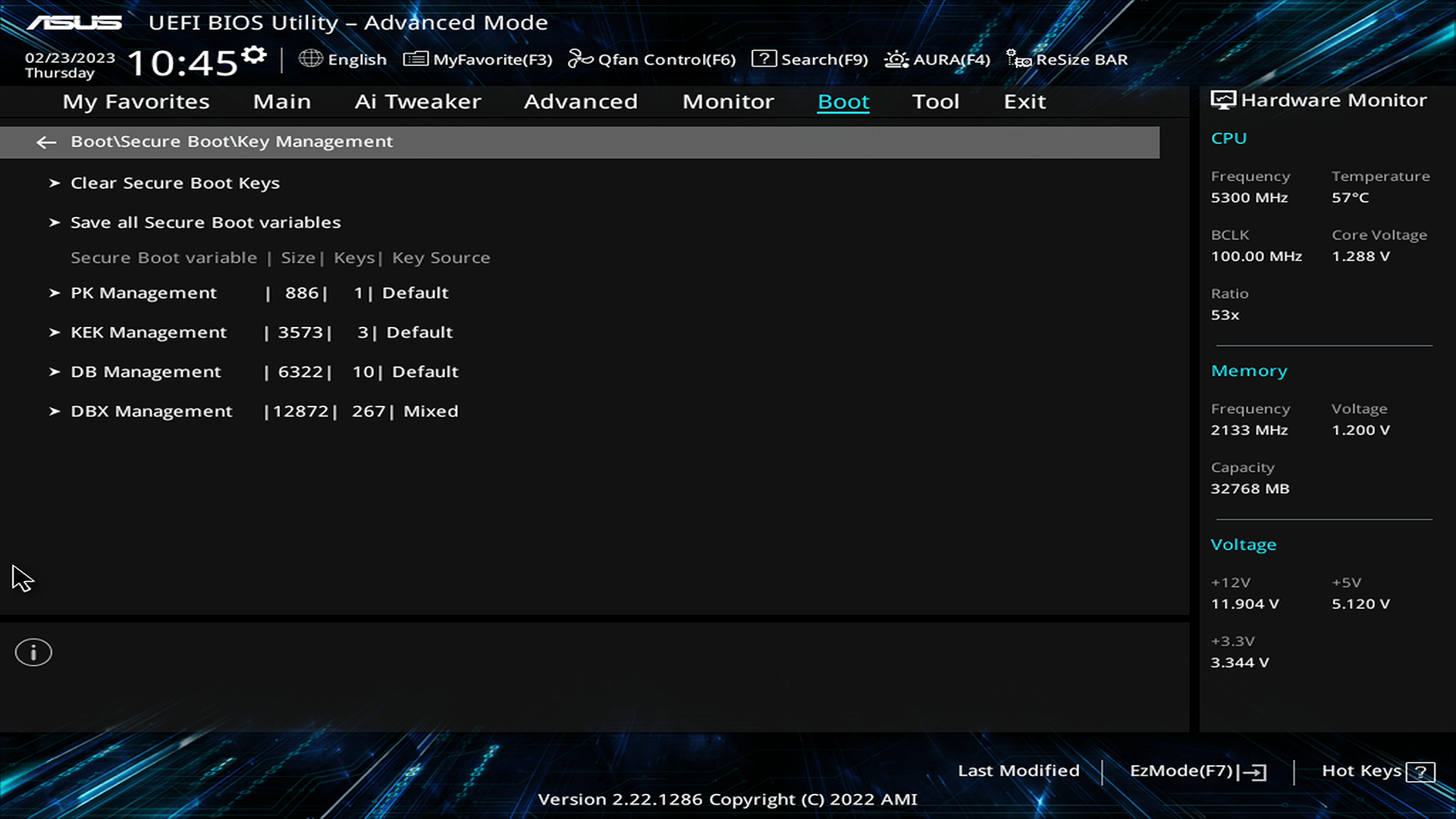Click the info circle icon
Screen dimensions: 1456x819
pos(33,652)
